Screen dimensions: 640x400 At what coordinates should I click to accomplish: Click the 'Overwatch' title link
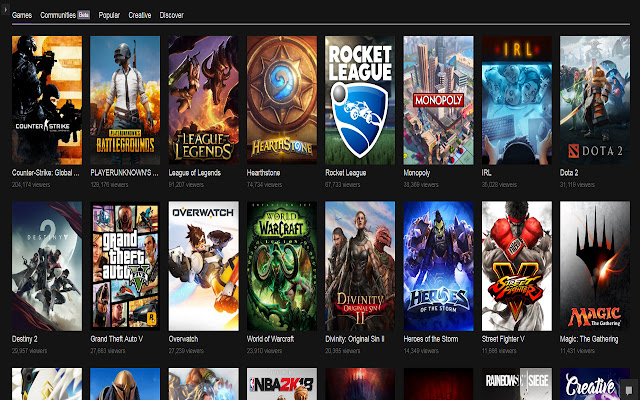click(x=183, y=339)
